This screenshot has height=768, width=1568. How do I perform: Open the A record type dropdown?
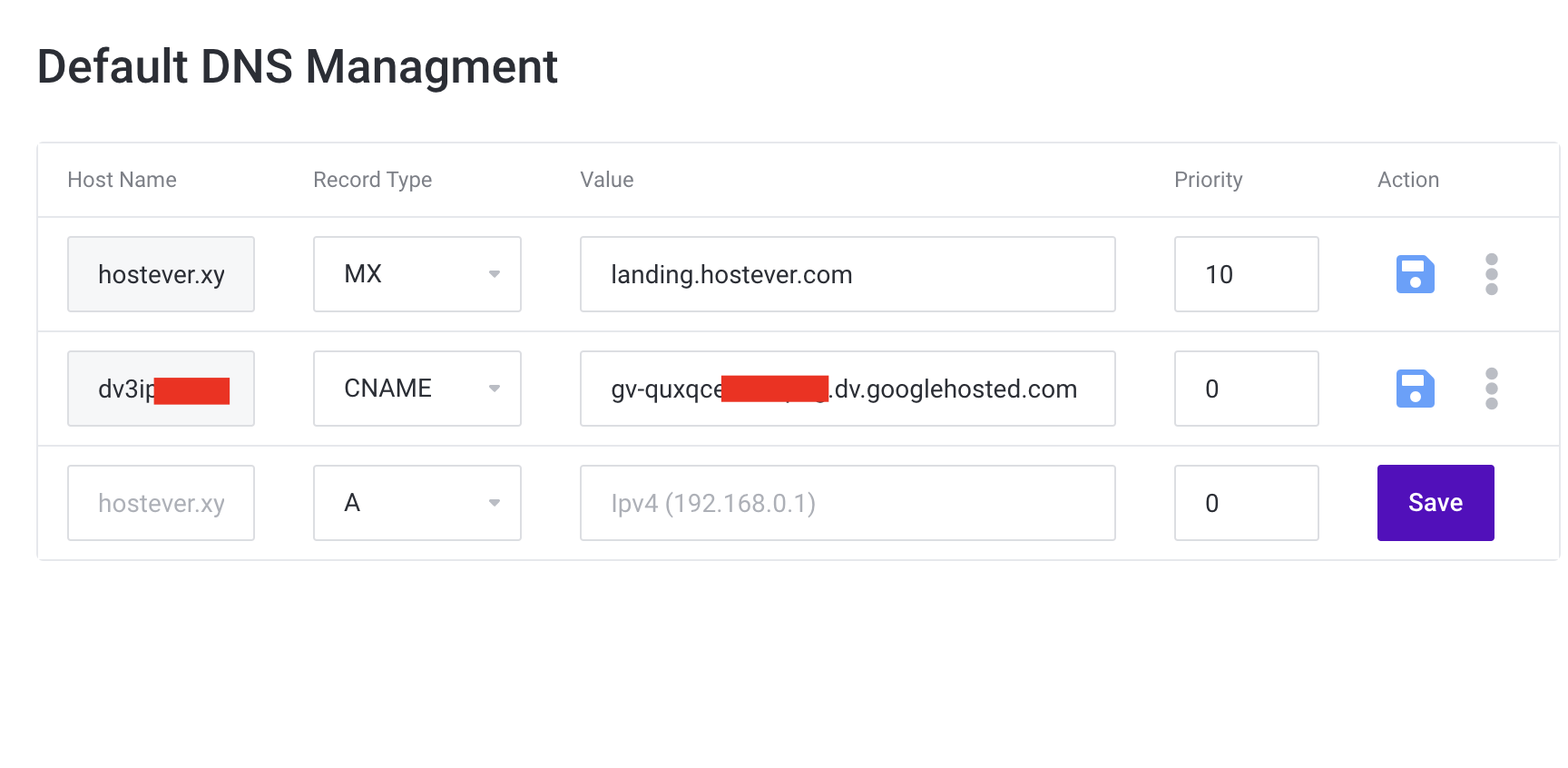pos(417,503)
